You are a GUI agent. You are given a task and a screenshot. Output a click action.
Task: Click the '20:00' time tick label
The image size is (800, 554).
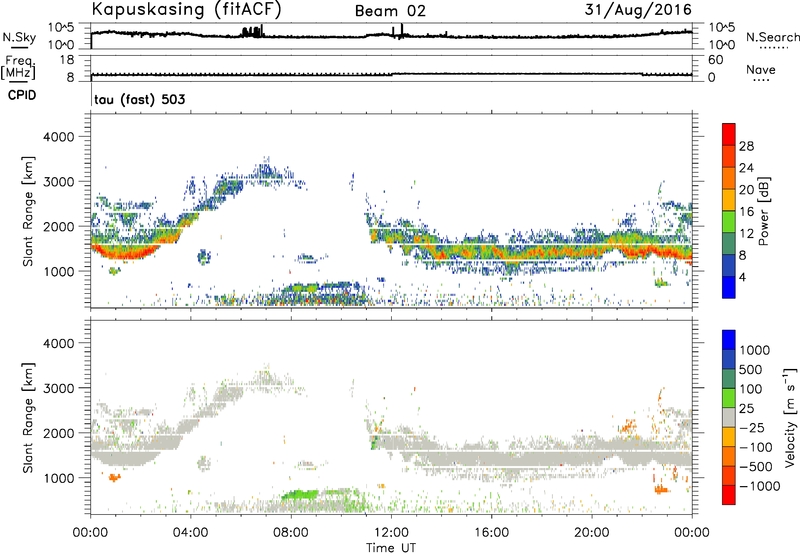(592, 533)
